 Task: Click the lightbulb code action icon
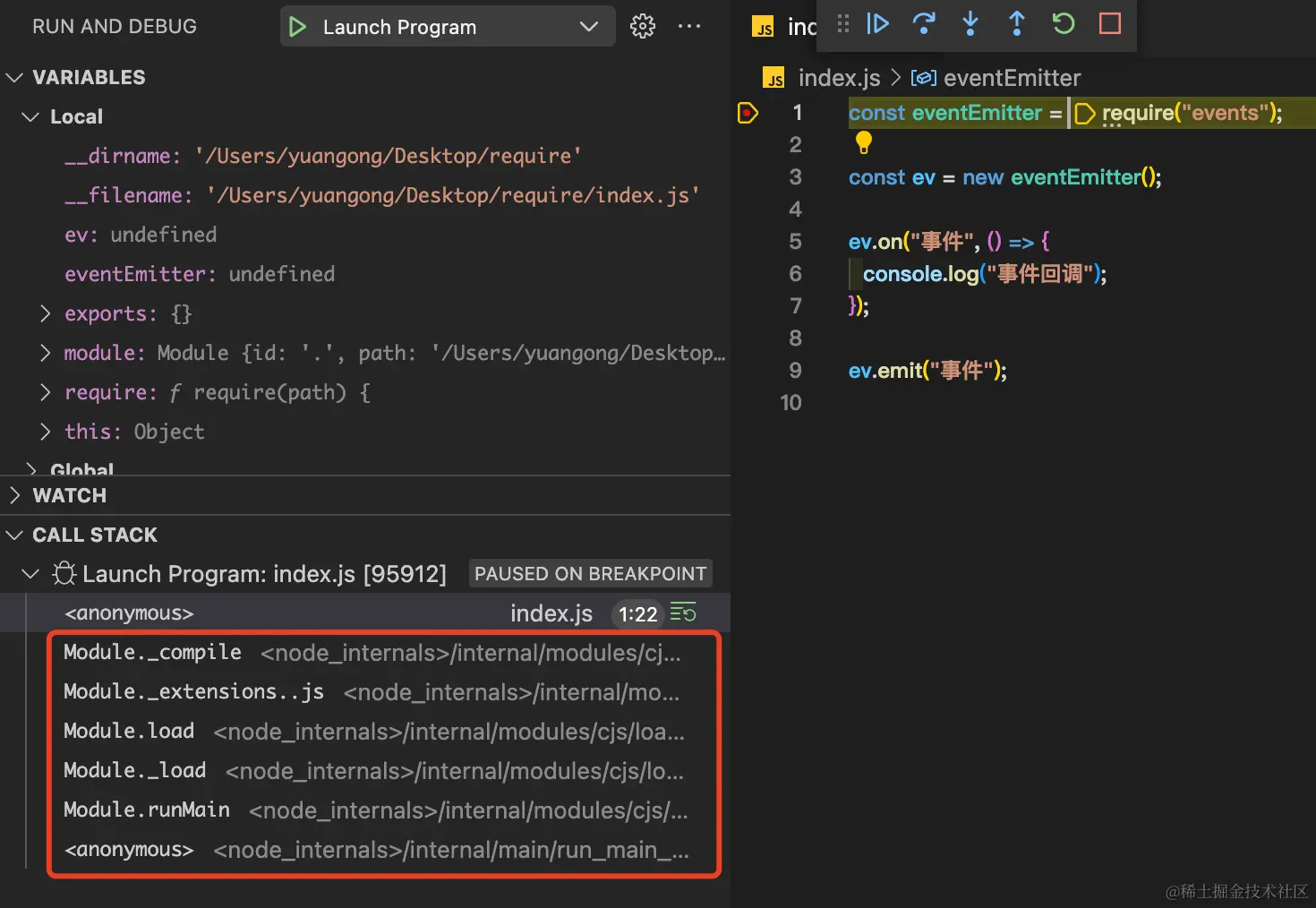[864, 141]
